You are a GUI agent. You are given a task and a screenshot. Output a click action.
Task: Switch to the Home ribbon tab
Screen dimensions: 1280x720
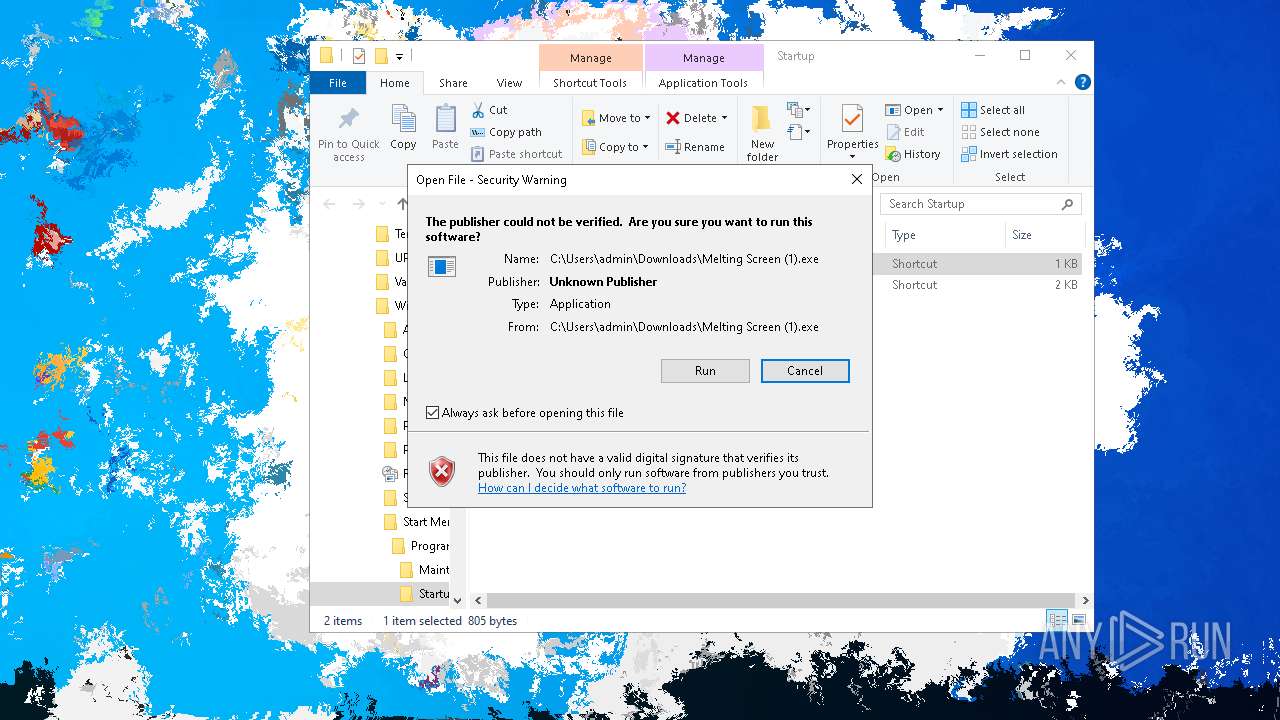pyautogui.click(x=394, y=83)
